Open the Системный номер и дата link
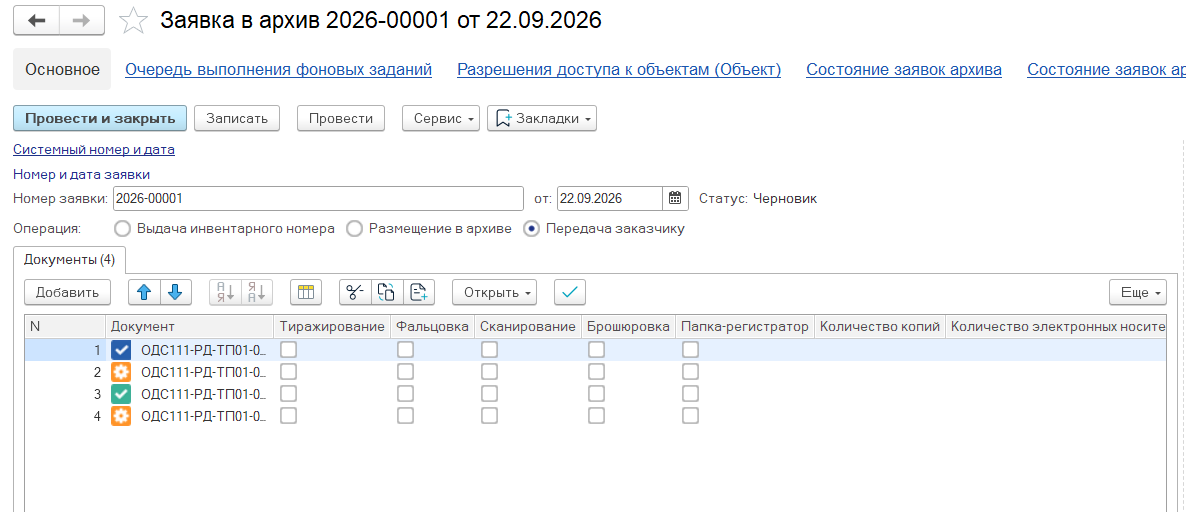The height and width of the screenshot is (512, 1186). point(94,150)
